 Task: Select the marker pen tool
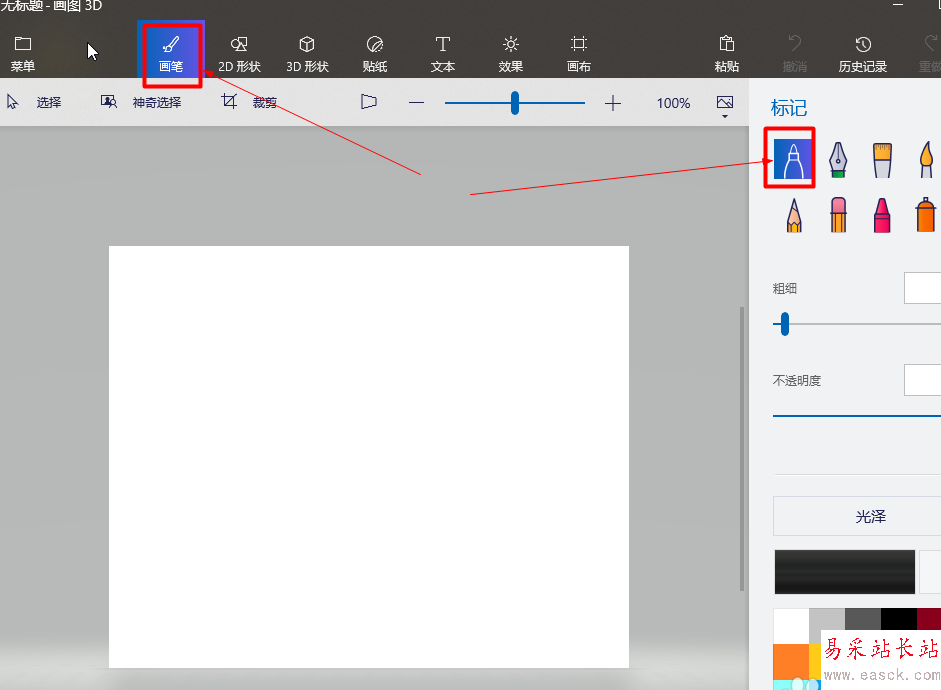(792, 159)
